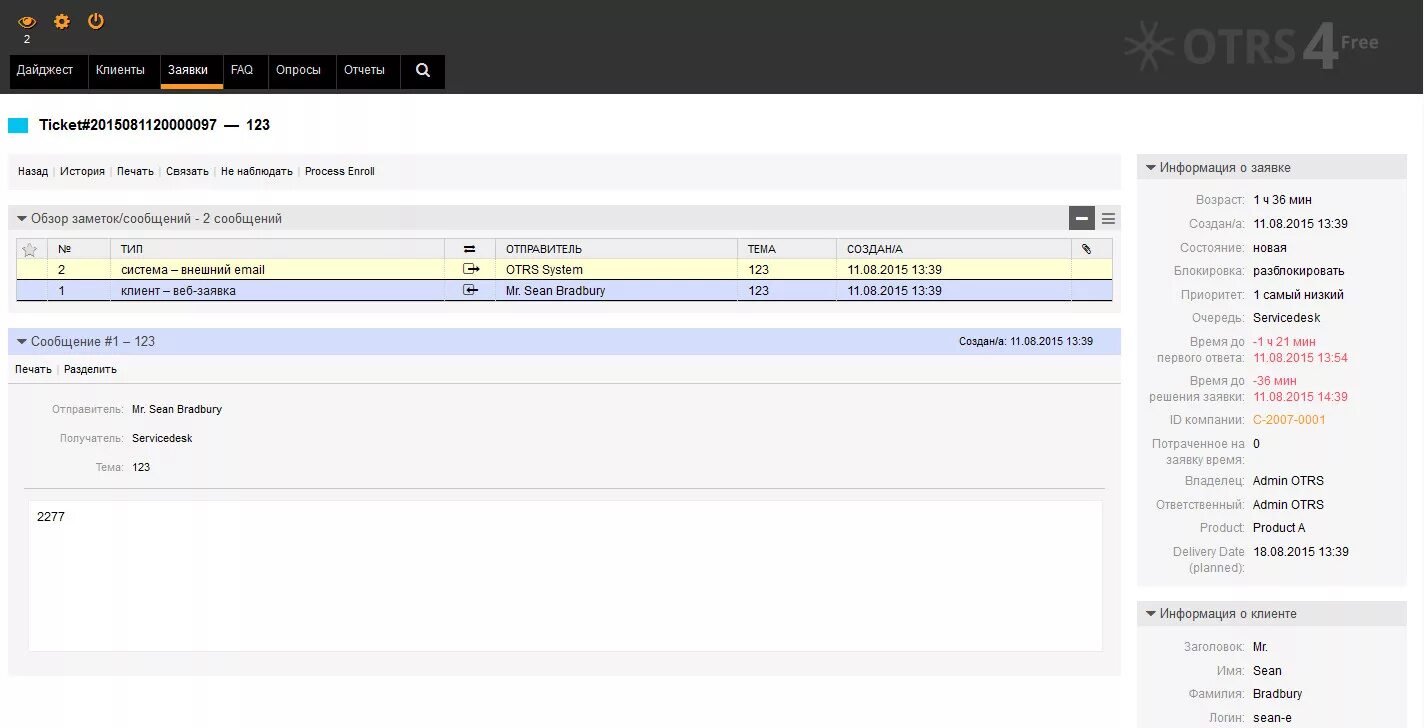Click the watched tickets eye icon
Image resolution: width=1424 pixels, height=728 pixels.
27,22
